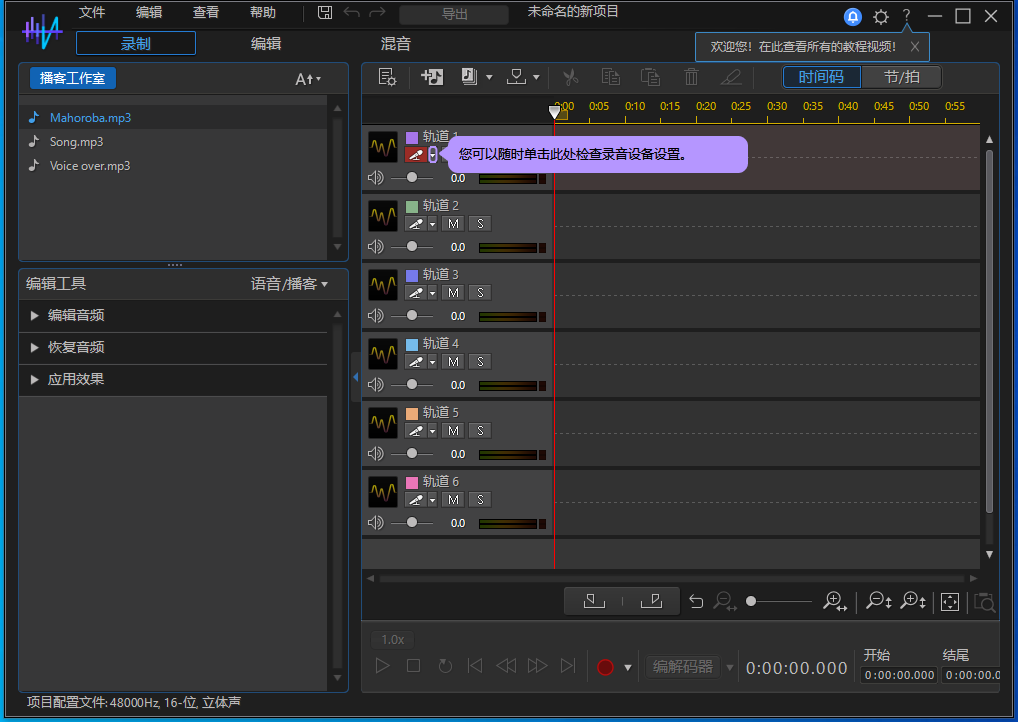1018x722 pixels.
Task: Click the microphone recording device icon on track 1
Action: (x=418, y=153)
